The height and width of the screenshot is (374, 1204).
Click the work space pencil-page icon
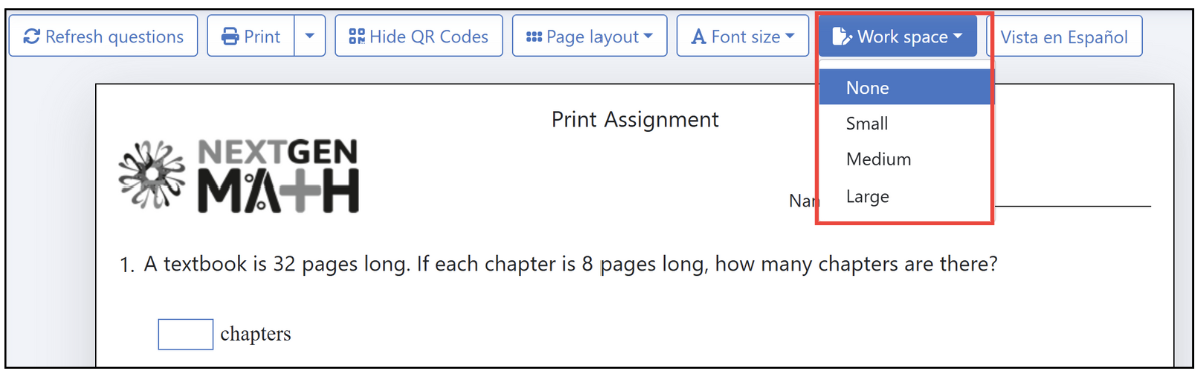coord(842,37)
